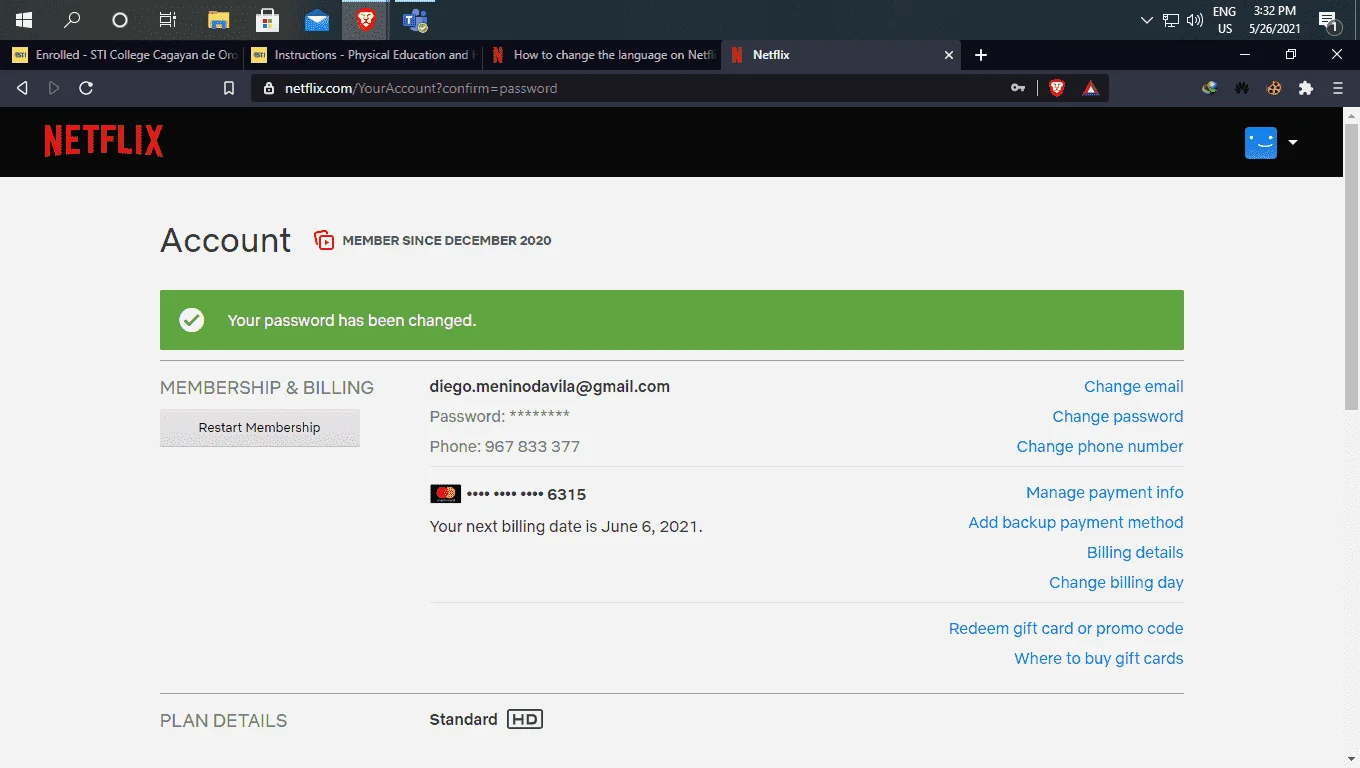The image size is (1360, 768).
Task: Click the green checkmark success icon
Action: [x=191, y=320]
